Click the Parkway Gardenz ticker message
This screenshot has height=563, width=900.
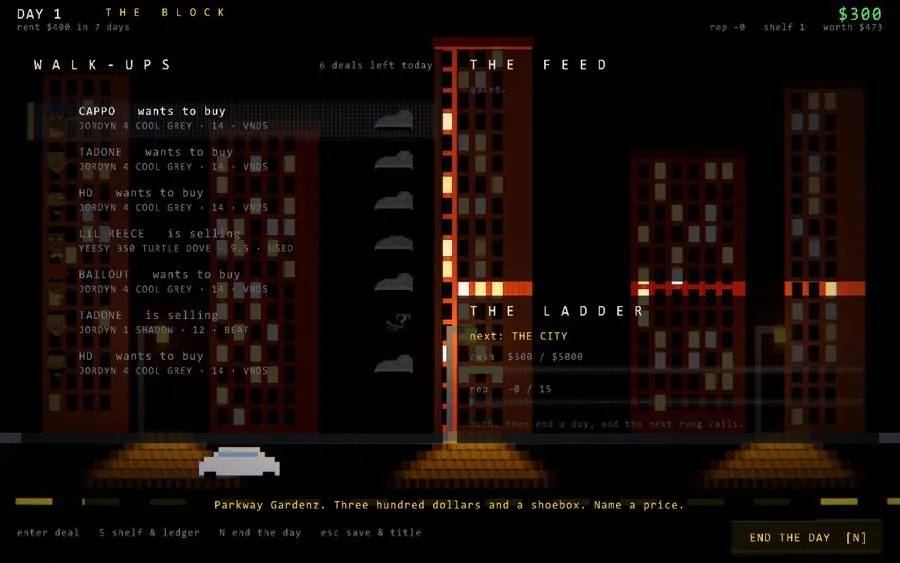449,505
